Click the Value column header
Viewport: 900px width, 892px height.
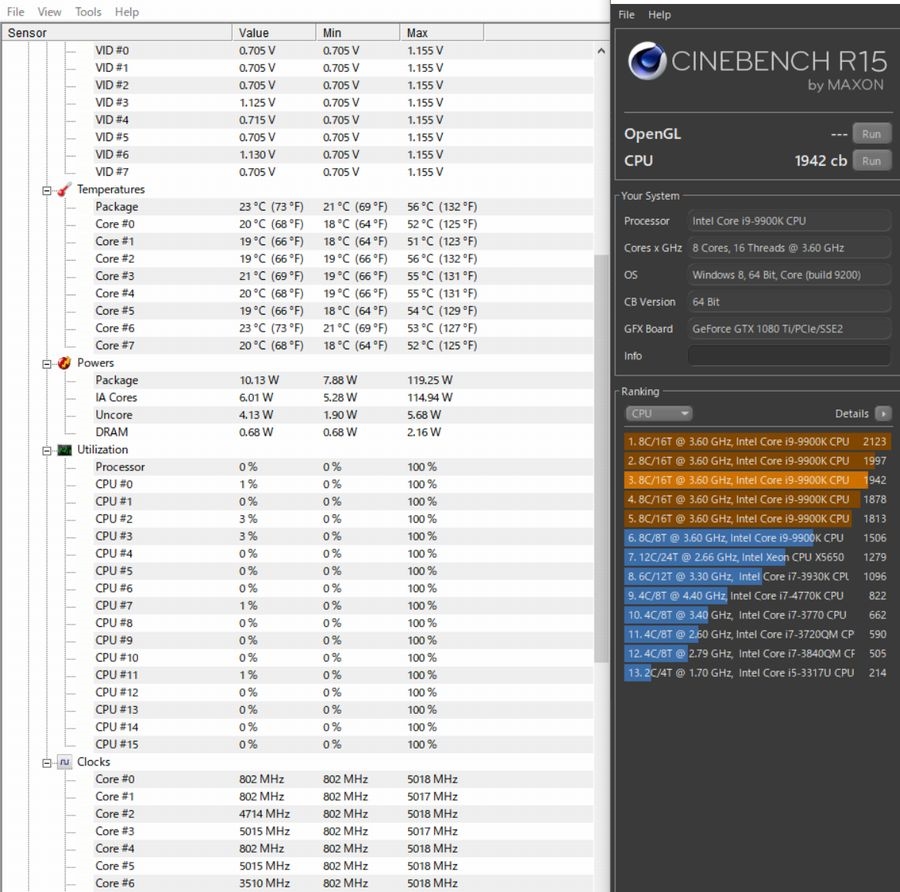274,33
